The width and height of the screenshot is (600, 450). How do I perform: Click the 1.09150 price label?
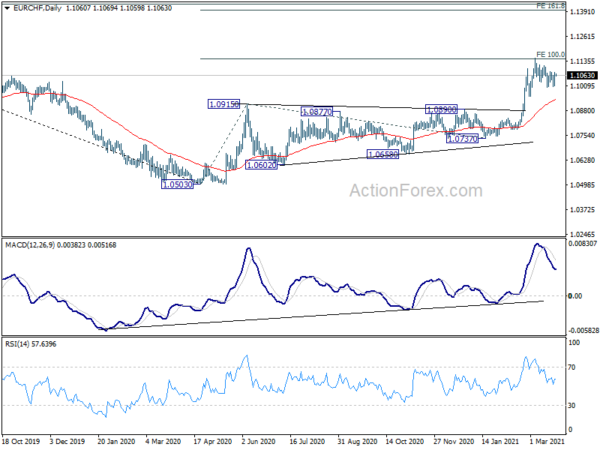click(x=225, y=104)
